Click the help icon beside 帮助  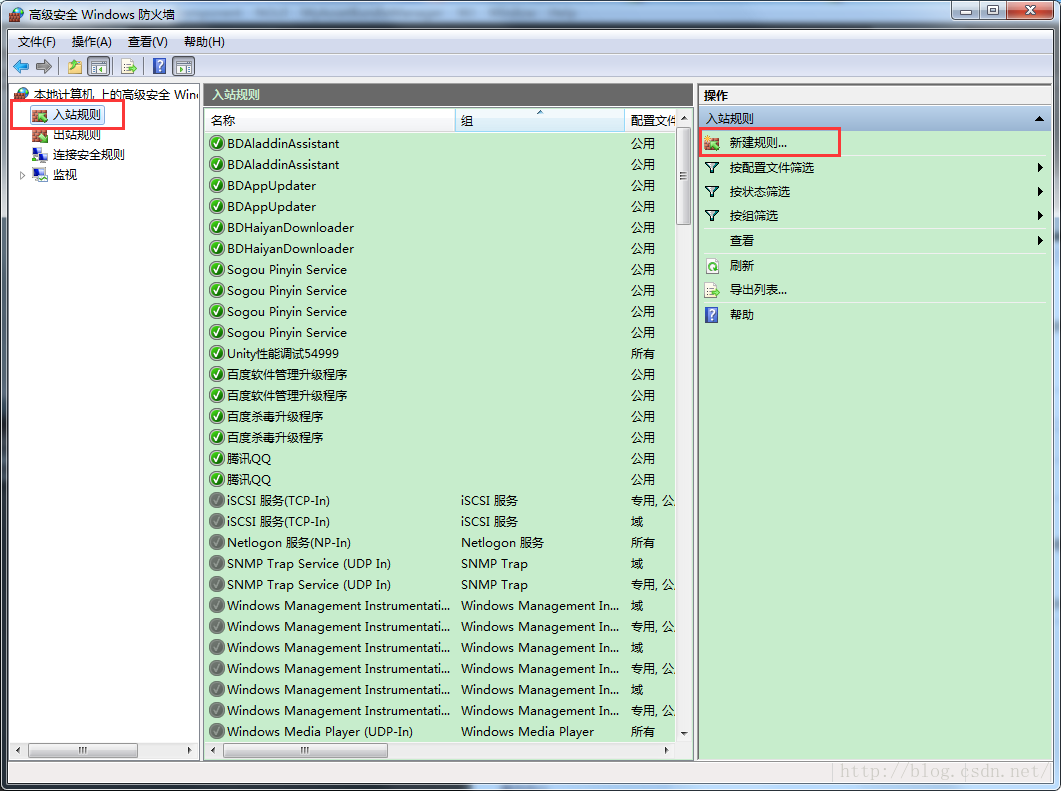click(x=712, y=315)
